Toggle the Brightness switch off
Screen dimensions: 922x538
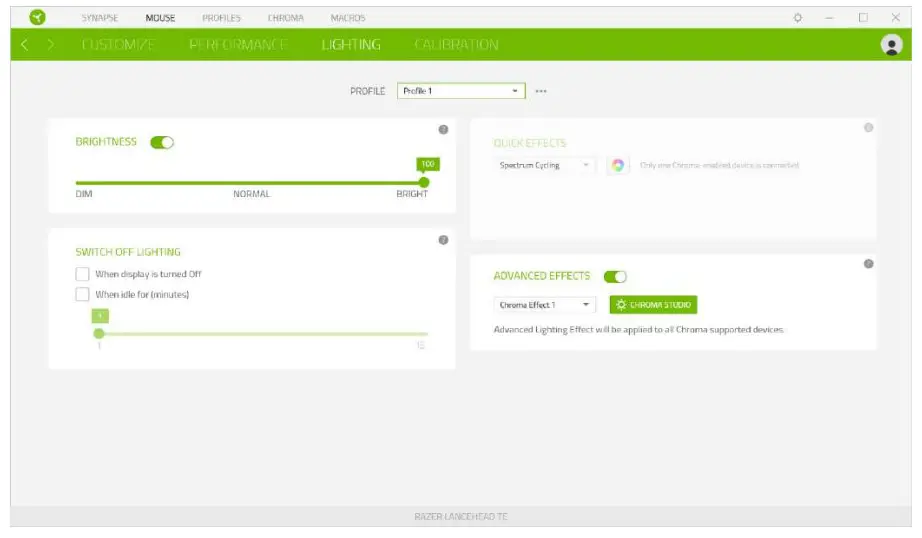click(x=162, y=142)
